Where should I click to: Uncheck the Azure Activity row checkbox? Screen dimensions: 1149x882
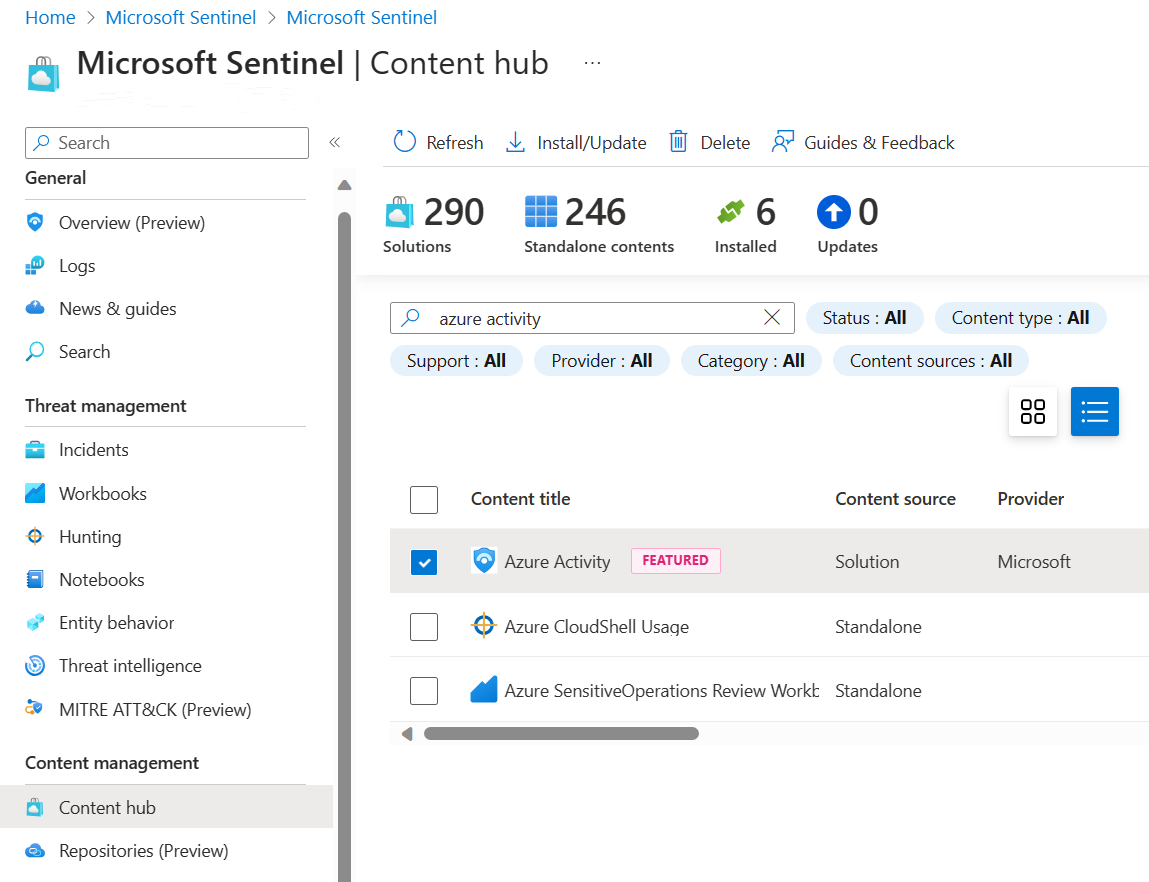tap(424, 562)
